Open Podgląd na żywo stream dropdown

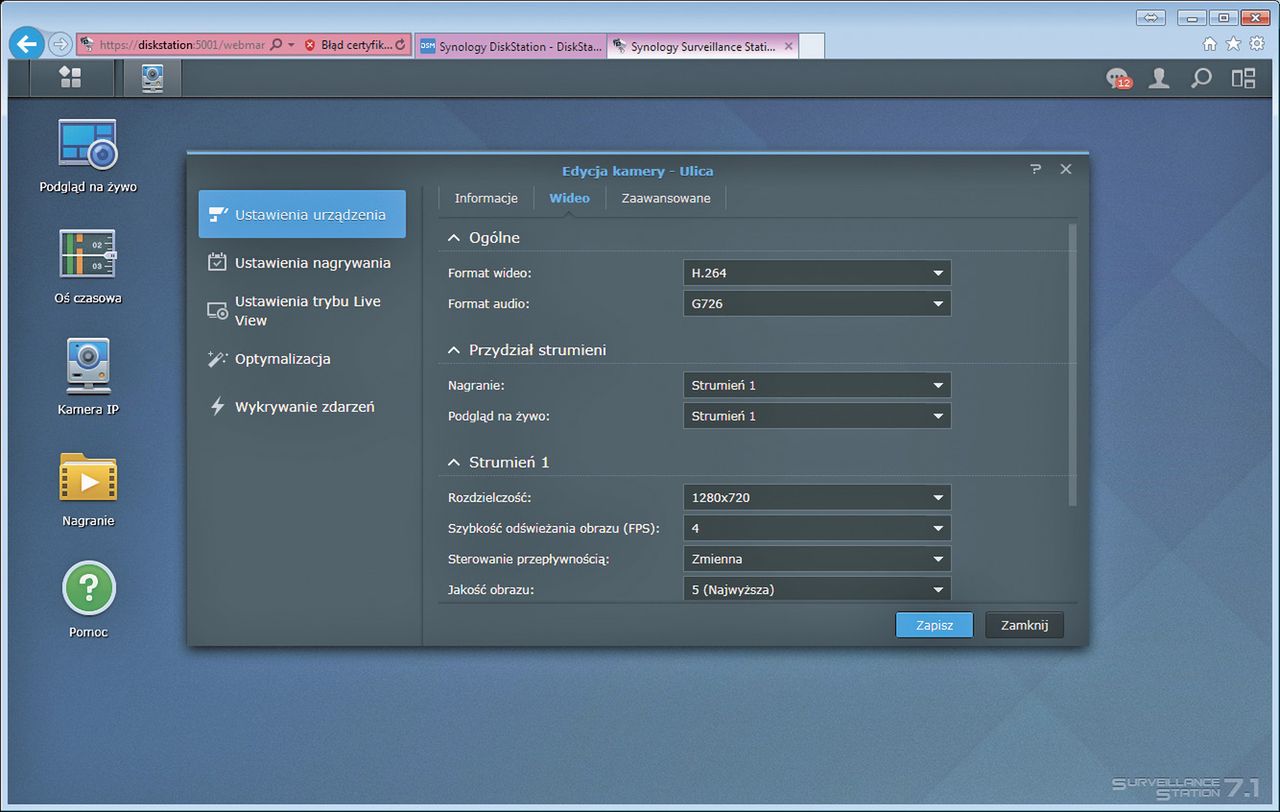[x=817, y=416]
